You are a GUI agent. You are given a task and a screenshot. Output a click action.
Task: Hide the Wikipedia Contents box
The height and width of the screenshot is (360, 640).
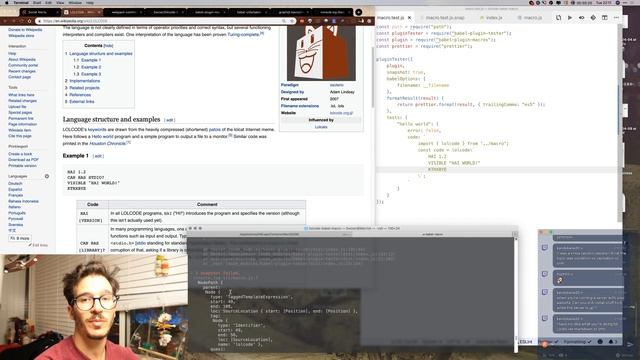tap(108, 46)
